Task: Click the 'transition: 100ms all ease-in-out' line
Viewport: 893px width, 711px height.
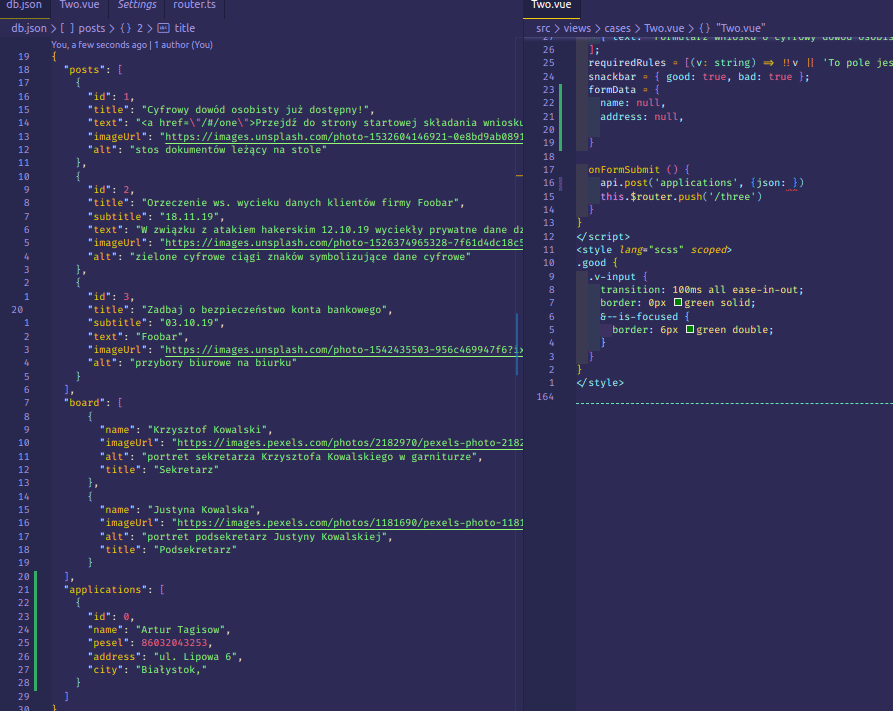Action: [x=702, y=289]
